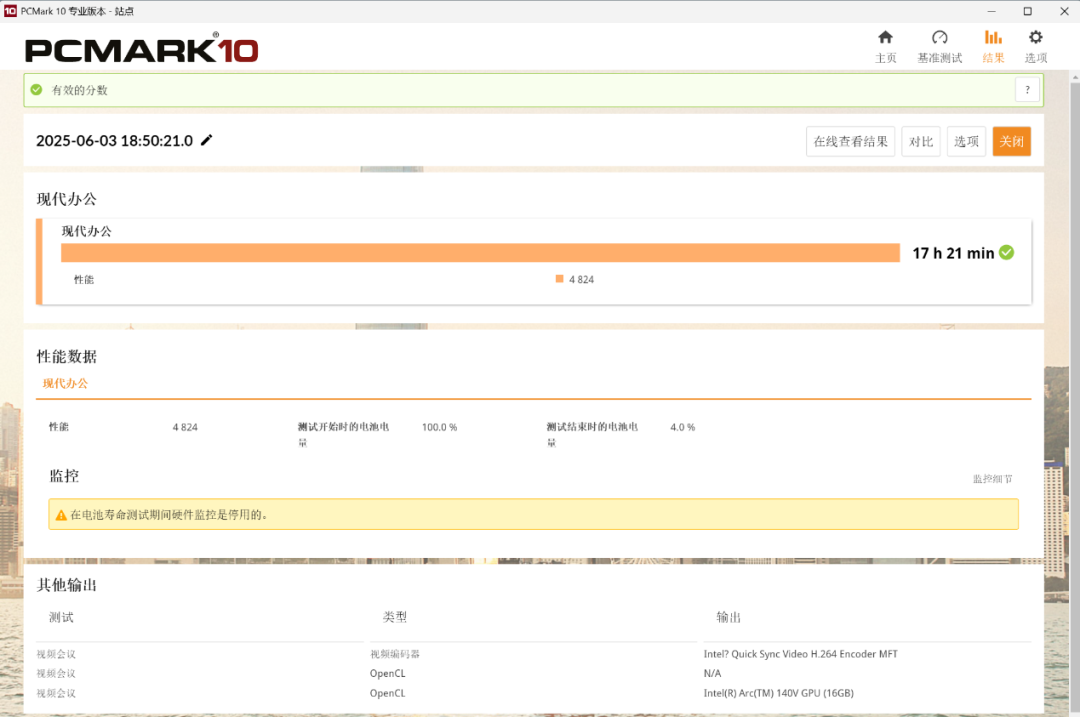1080x717 pixels.
Task: Click the PCMark app icon in title bar
Action: (10, 11)
